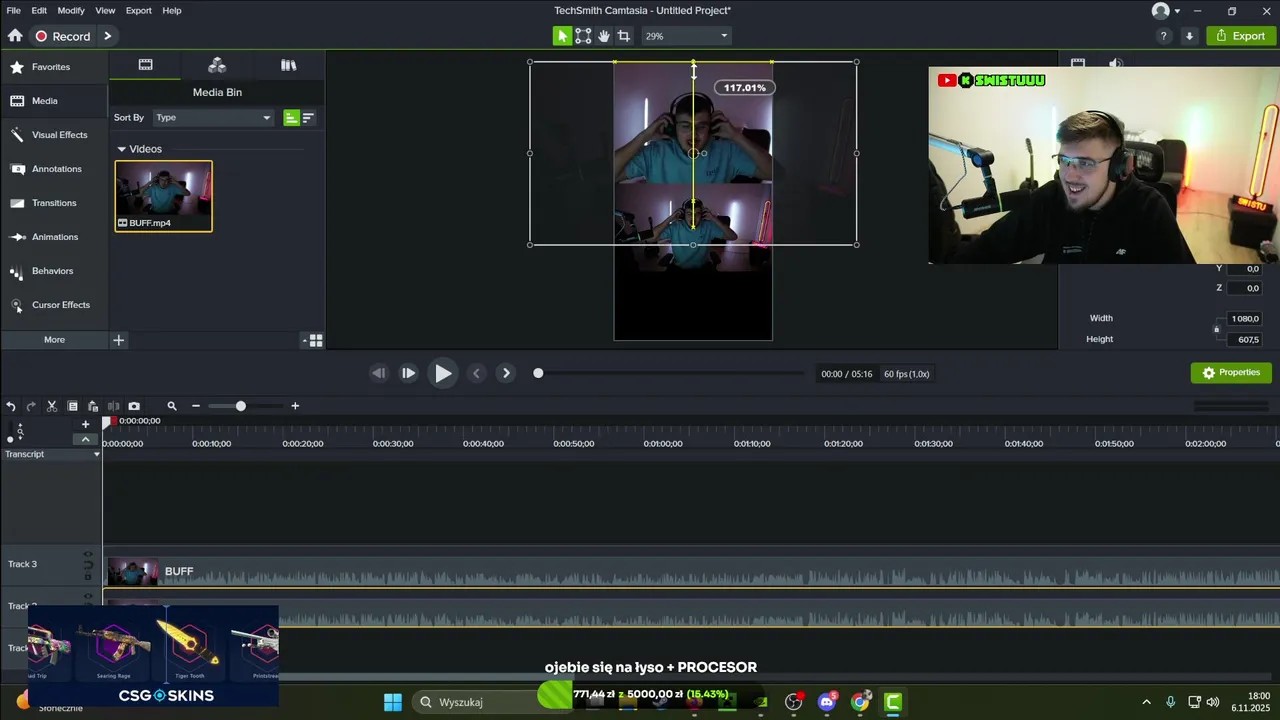Toggle Track 3 visibility eye icon

coord(88,554)
